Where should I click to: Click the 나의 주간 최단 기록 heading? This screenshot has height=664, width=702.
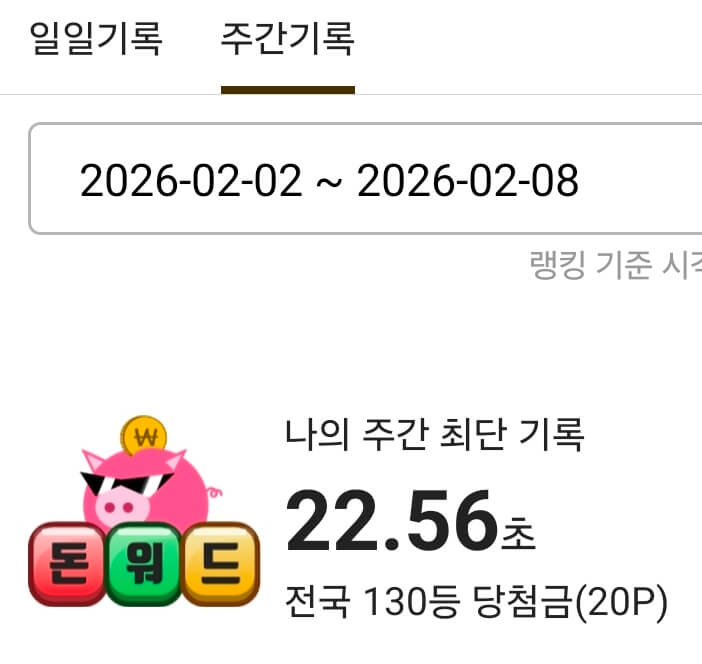click(434, 434)
